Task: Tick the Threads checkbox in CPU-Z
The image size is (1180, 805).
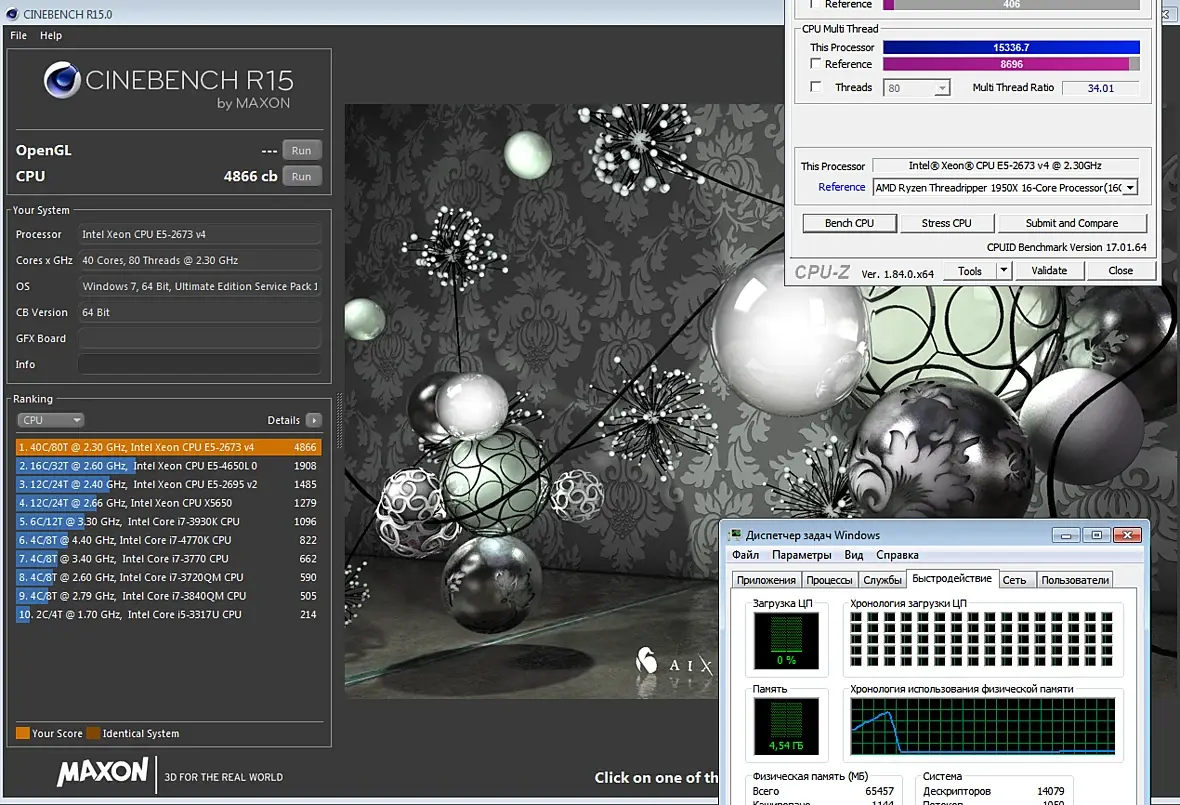Action: click(816, 87)
